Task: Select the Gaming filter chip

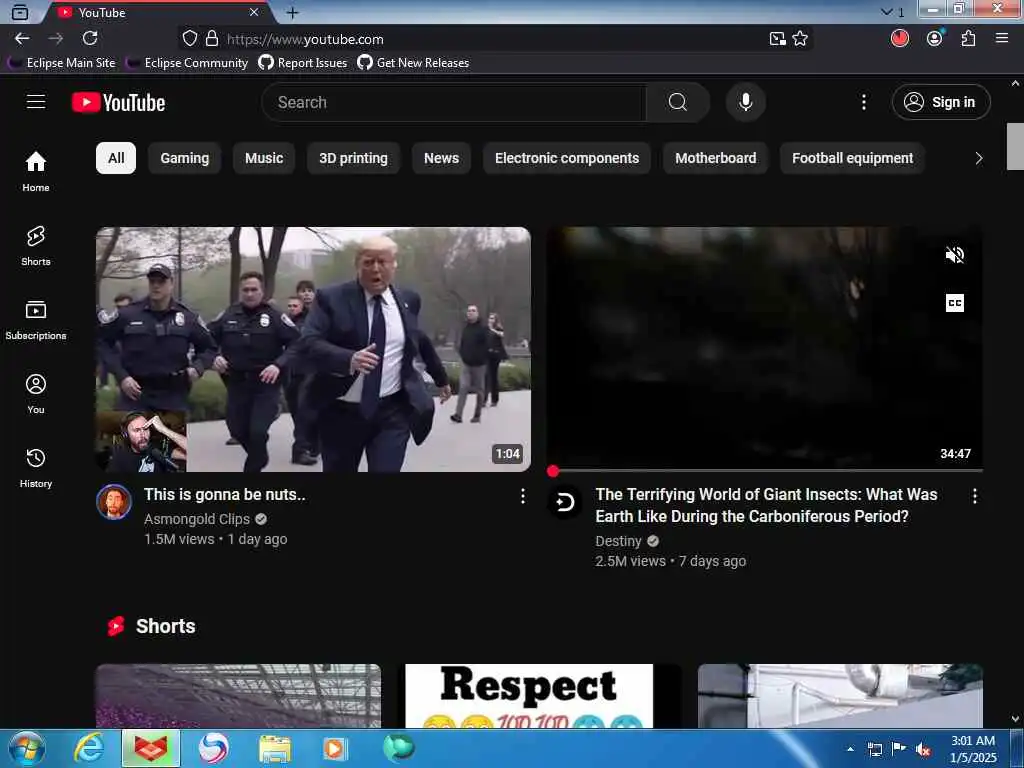Action: 185,158
